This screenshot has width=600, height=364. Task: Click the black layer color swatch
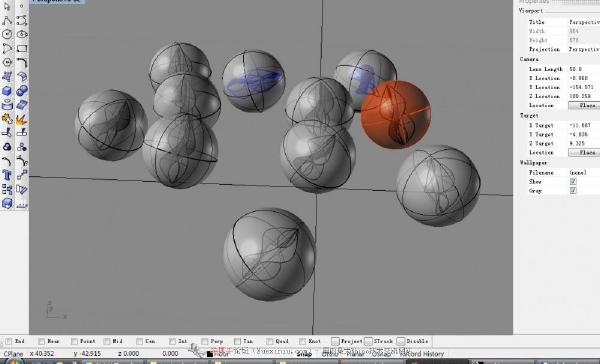tap(210, 354)
